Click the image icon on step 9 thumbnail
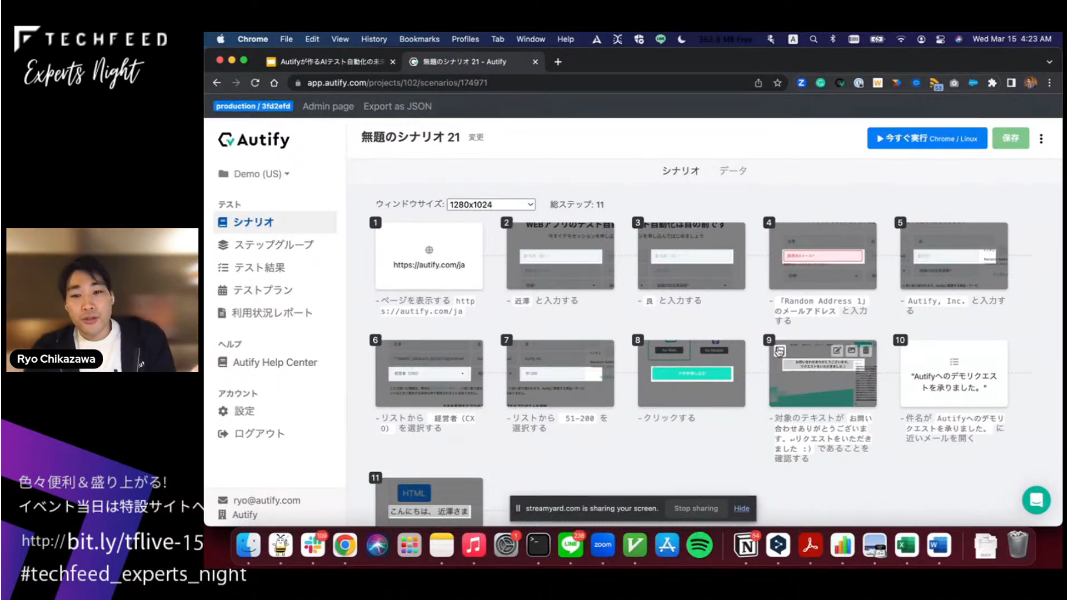Screen dimensions: 1067x600 click(x=851, y=350)
